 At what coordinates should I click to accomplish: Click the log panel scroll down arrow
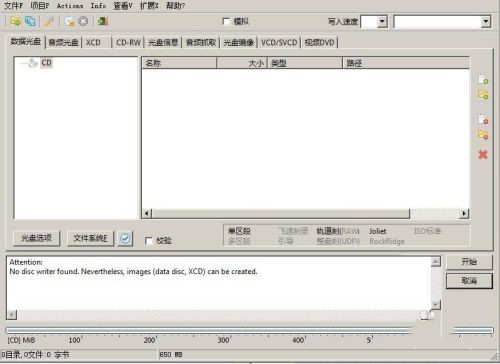(x=436, y=304)
